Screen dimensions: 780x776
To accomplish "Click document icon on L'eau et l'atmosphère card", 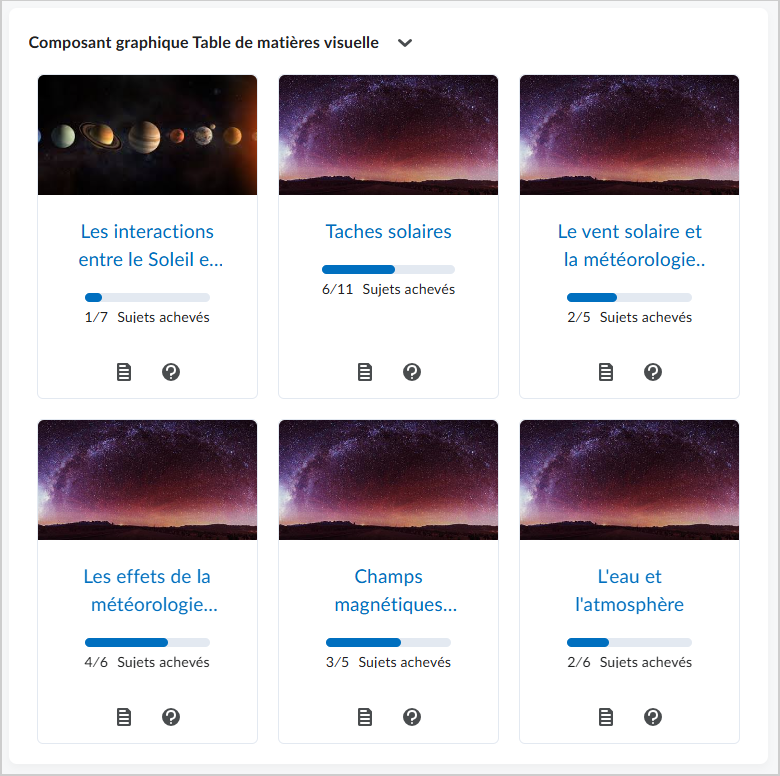I will (605, 717).
